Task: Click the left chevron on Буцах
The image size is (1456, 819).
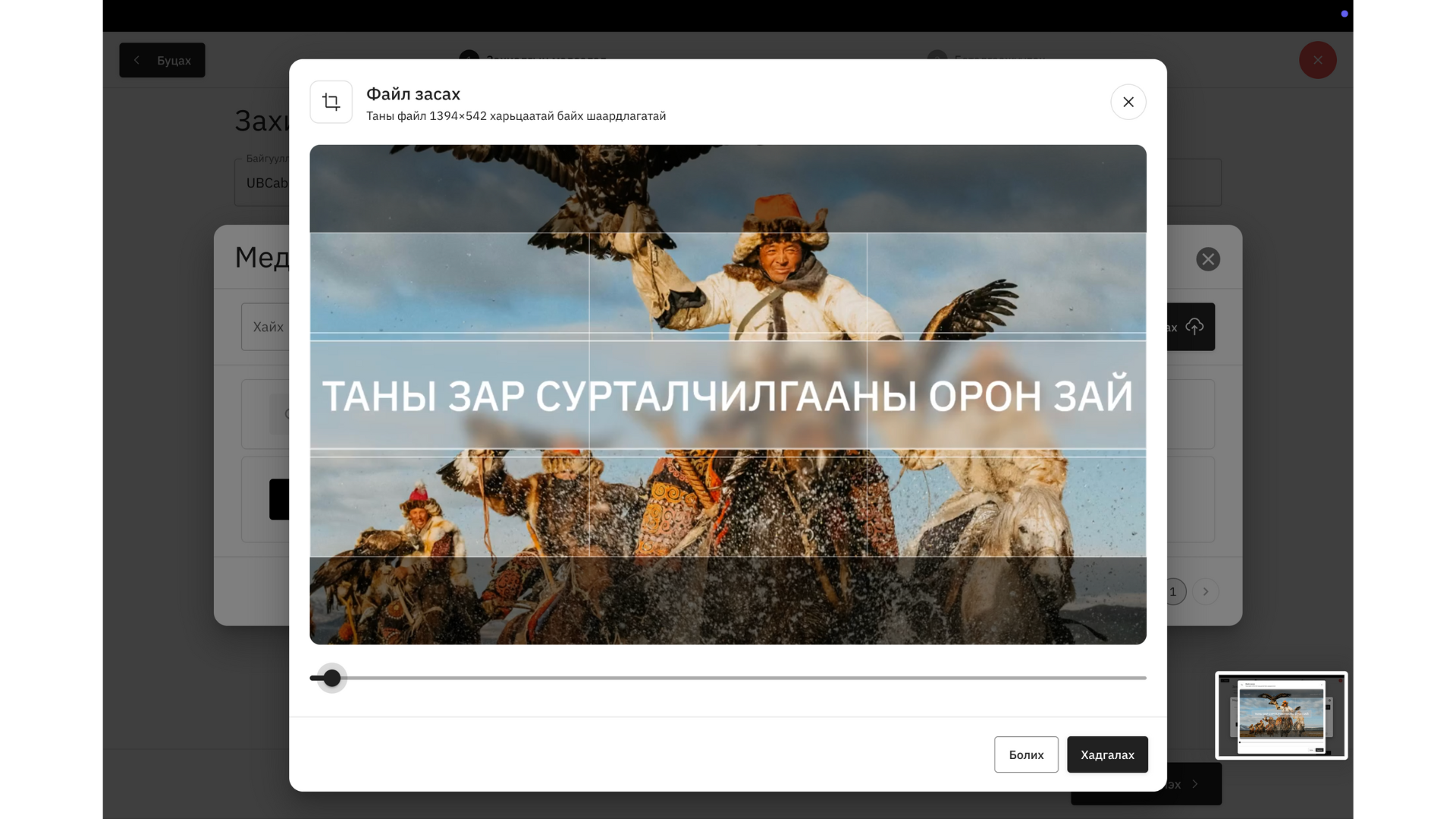Action: [x=136, y=61]
